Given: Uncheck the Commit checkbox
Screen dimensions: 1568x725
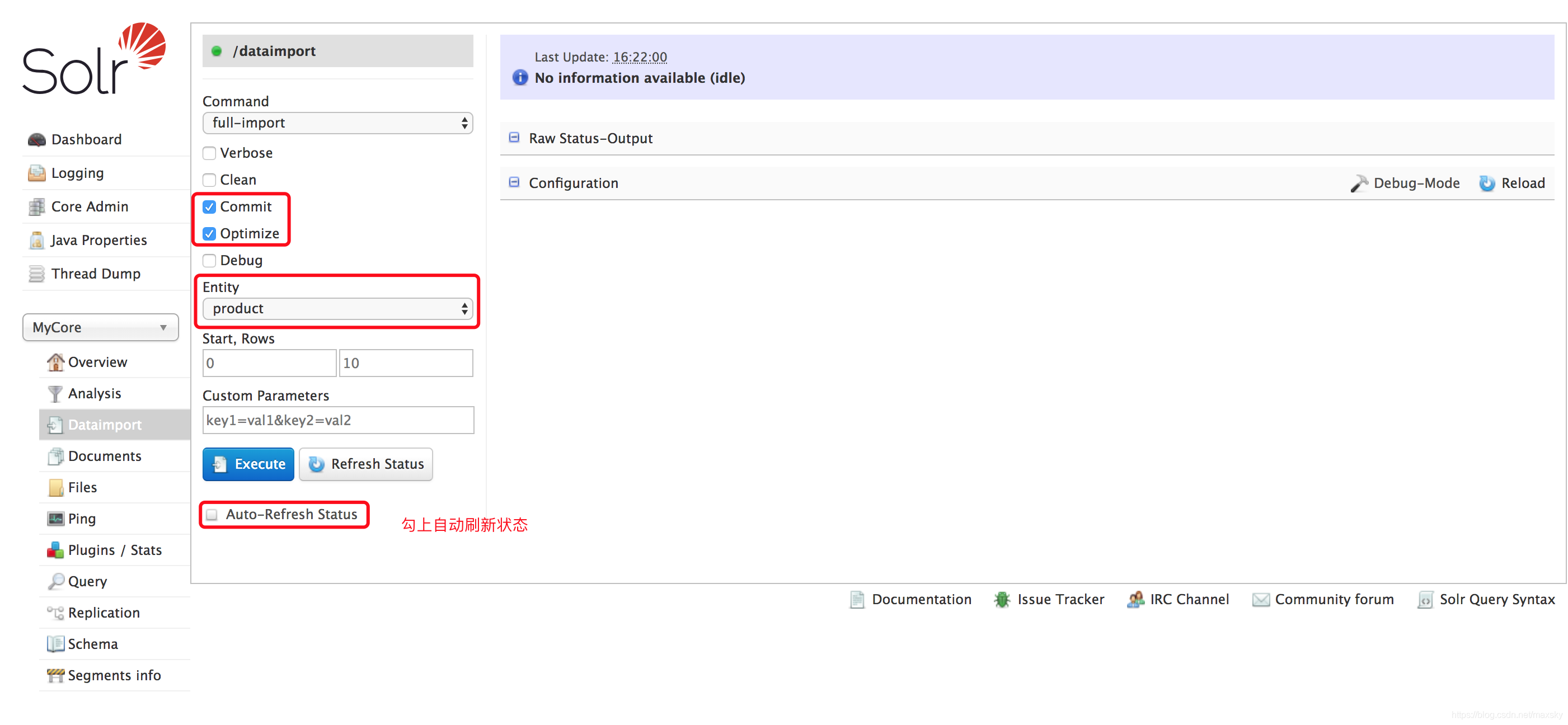Looking at the screenshot, I should click(209, 207).
